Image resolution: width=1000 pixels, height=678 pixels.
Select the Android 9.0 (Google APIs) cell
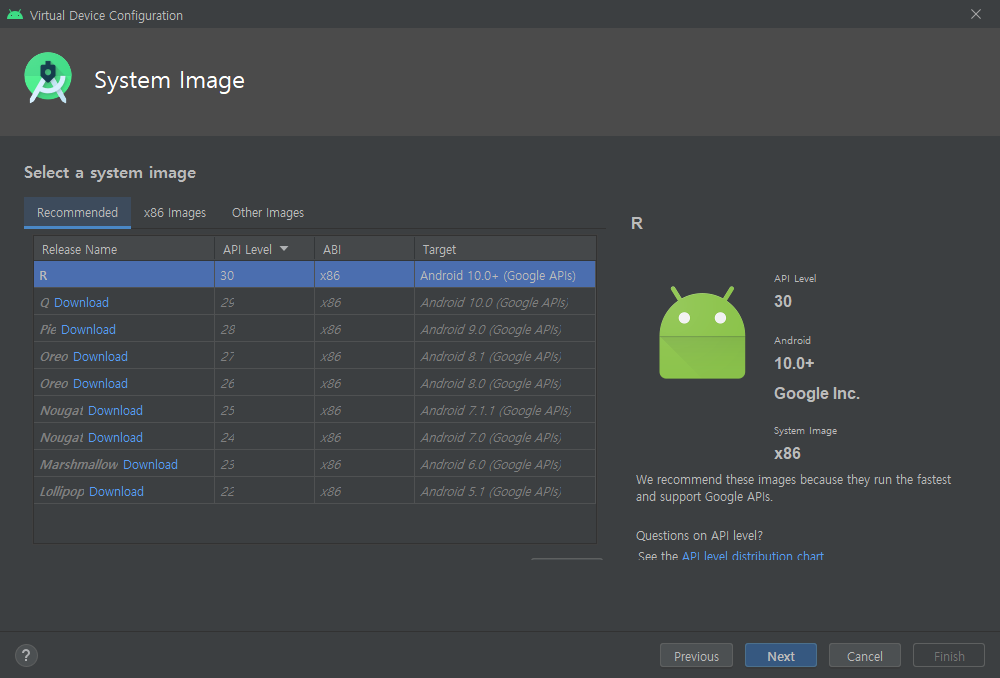click(505, 329)
